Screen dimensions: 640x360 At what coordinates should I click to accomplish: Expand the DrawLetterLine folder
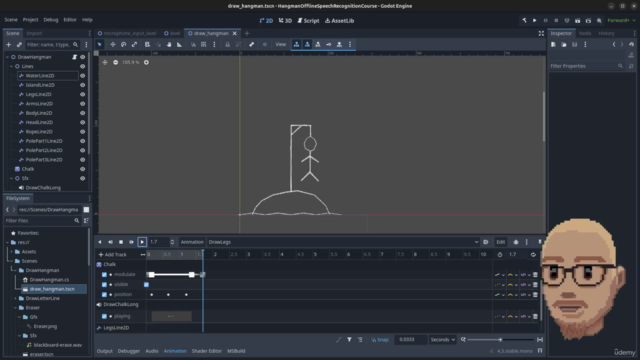tap(16, 298)
